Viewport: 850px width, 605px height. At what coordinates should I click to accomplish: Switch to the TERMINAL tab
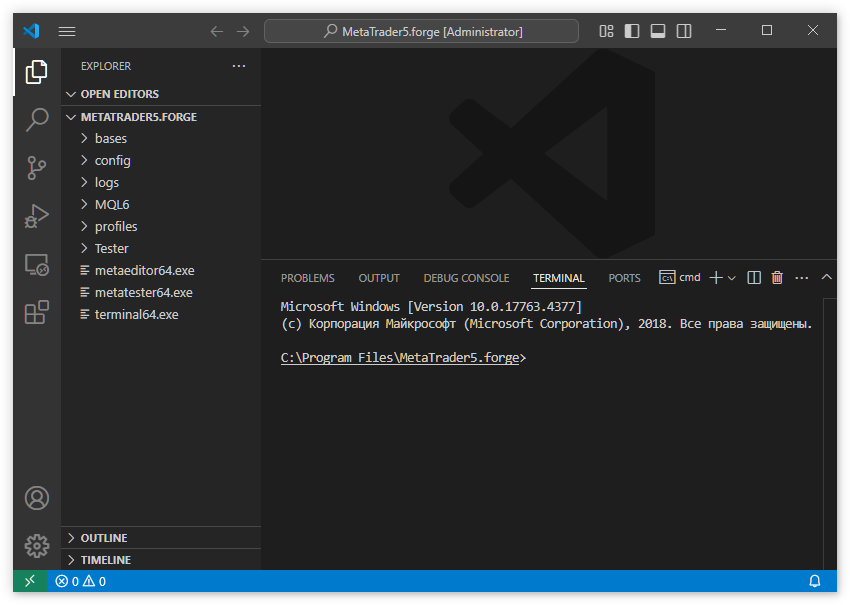pyautogui.click(x=559, y=278)
